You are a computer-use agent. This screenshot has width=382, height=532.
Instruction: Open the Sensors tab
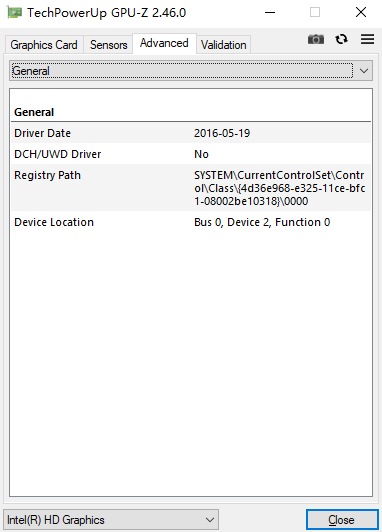109,45
